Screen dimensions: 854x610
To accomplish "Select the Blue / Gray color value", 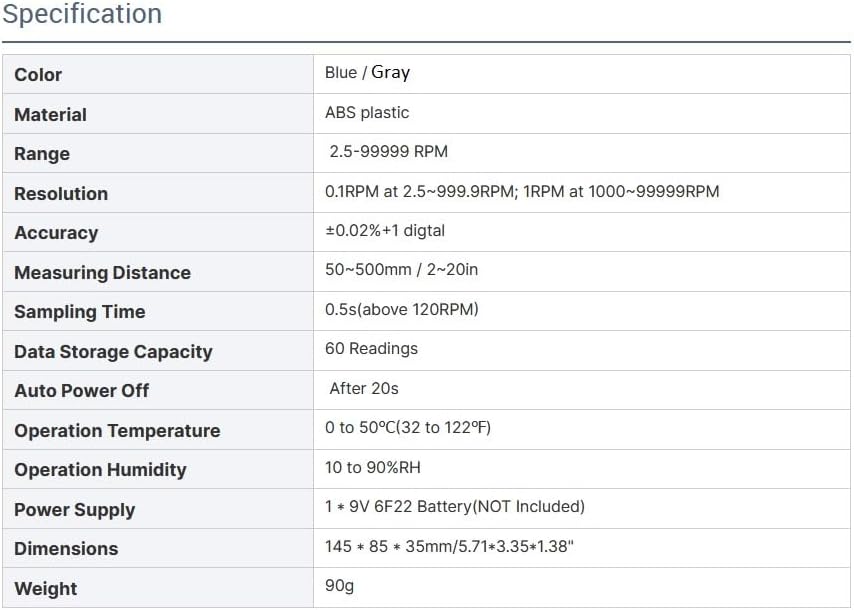I will click(367, 73).
